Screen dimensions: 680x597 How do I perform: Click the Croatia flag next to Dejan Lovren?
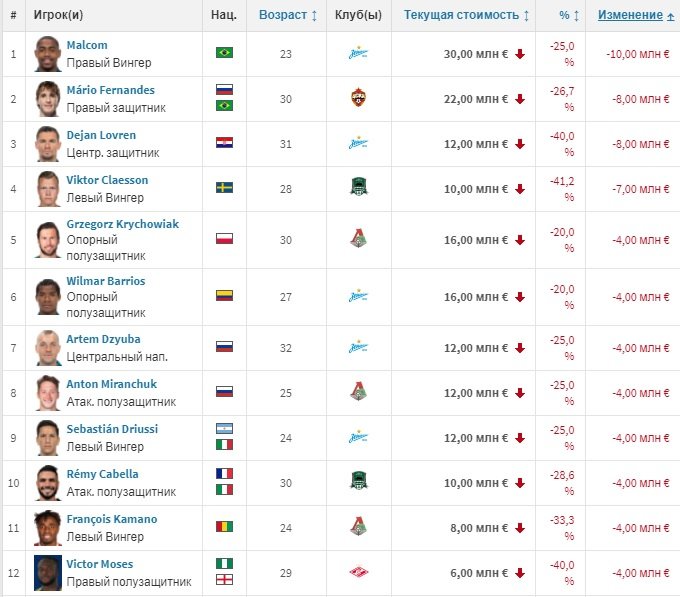(x=224, y=143)
